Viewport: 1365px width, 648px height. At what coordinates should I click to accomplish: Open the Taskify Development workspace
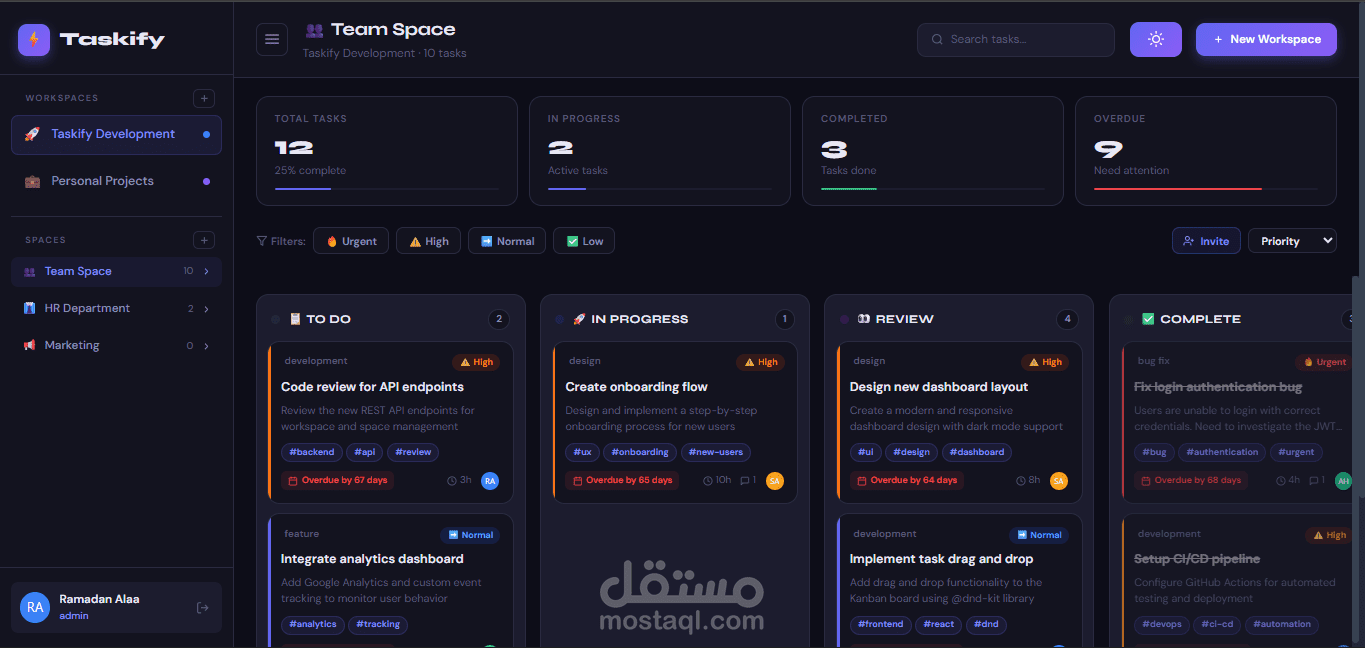click(116, 135)
